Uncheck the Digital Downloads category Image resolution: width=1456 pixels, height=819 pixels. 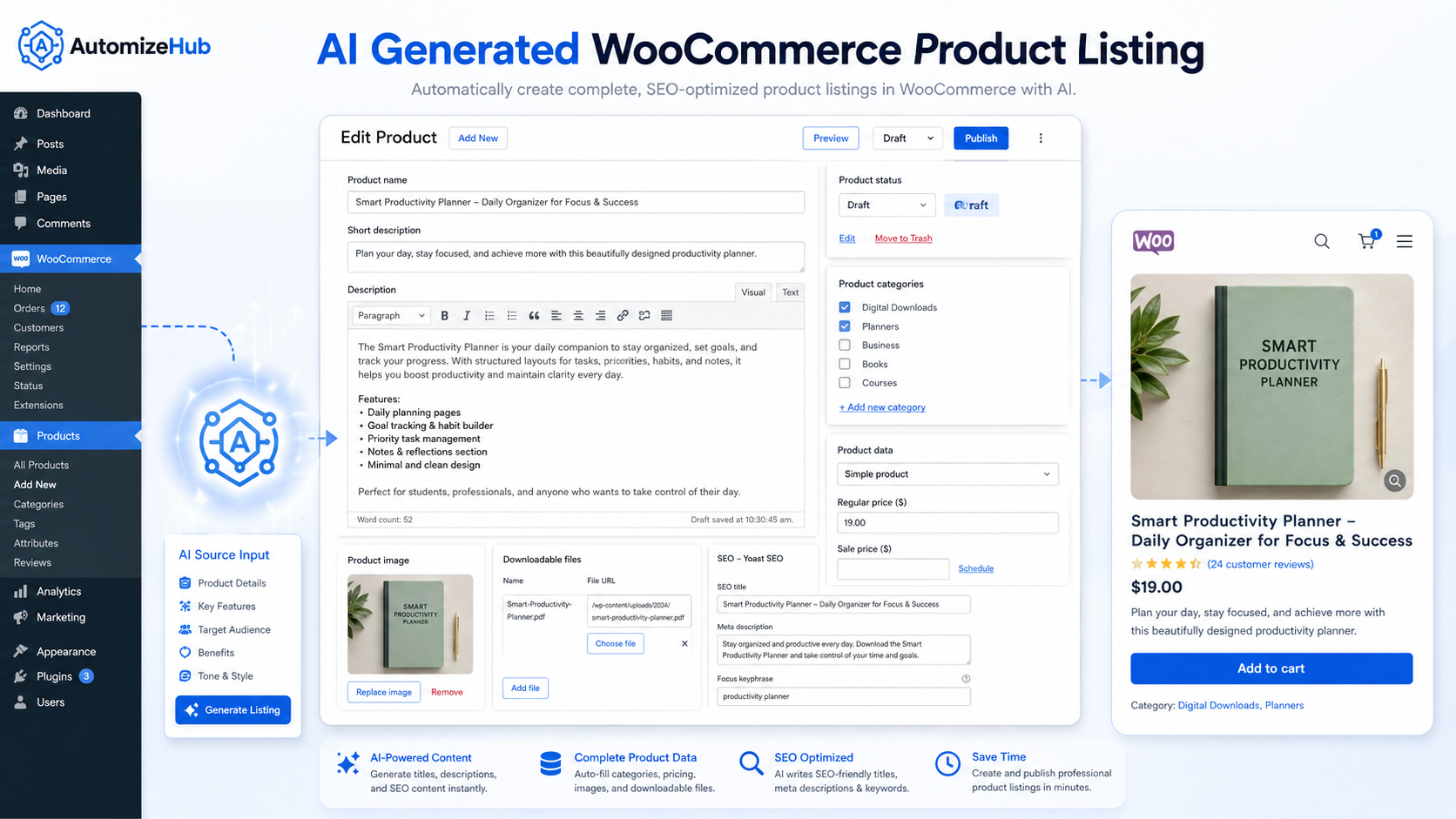click(x=845, y=307)
